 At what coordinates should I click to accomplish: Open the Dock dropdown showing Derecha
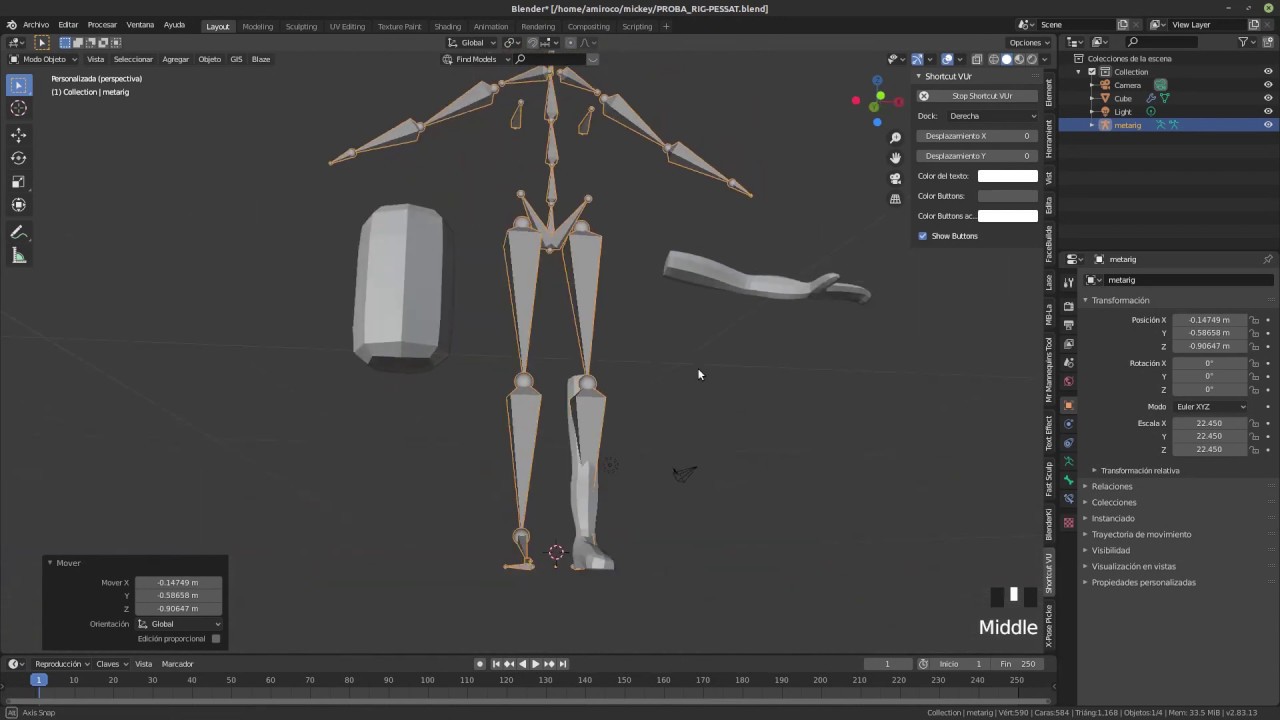pyautogui.click(x=992, y=116)
